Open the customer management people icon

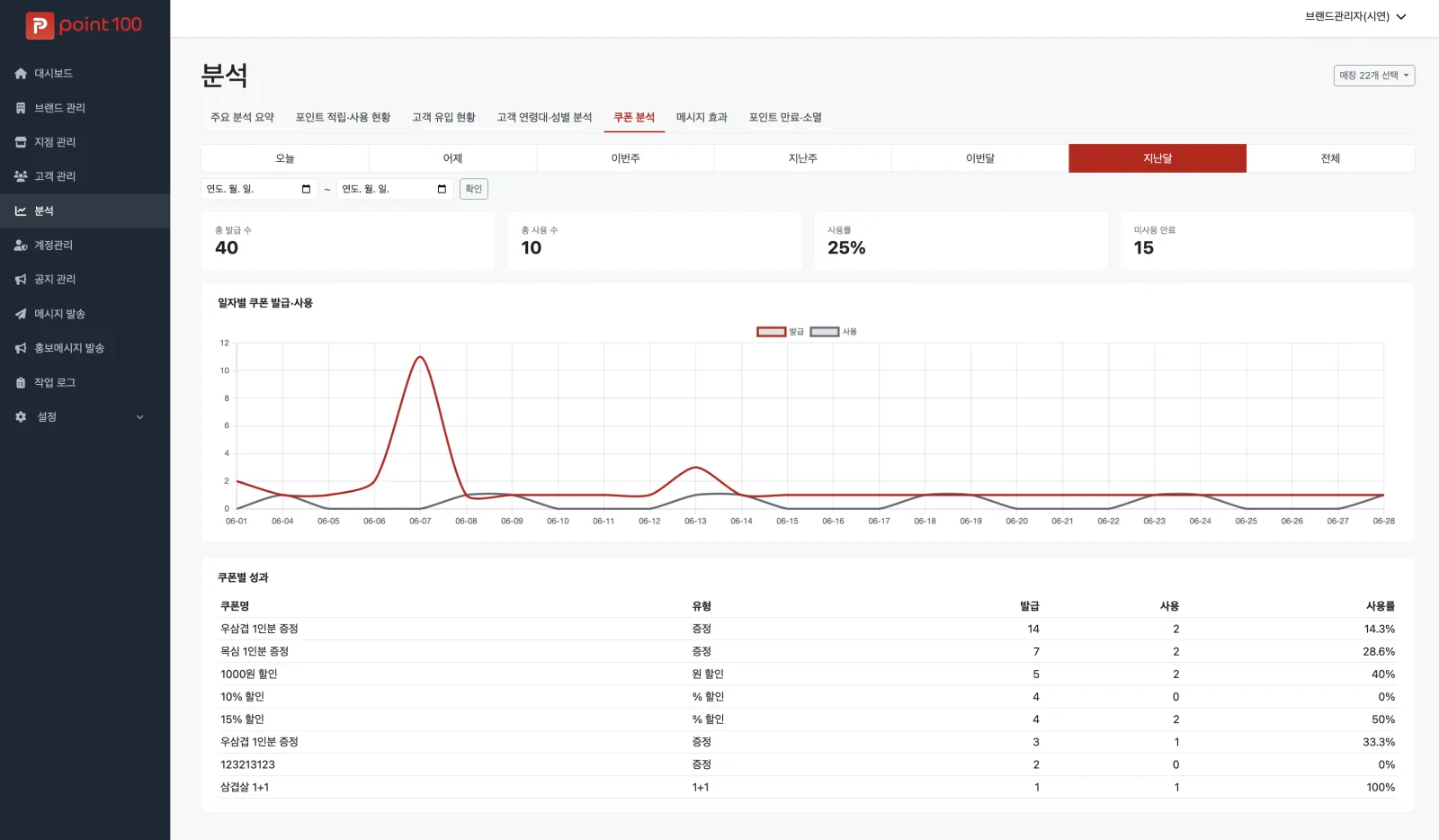21,176
